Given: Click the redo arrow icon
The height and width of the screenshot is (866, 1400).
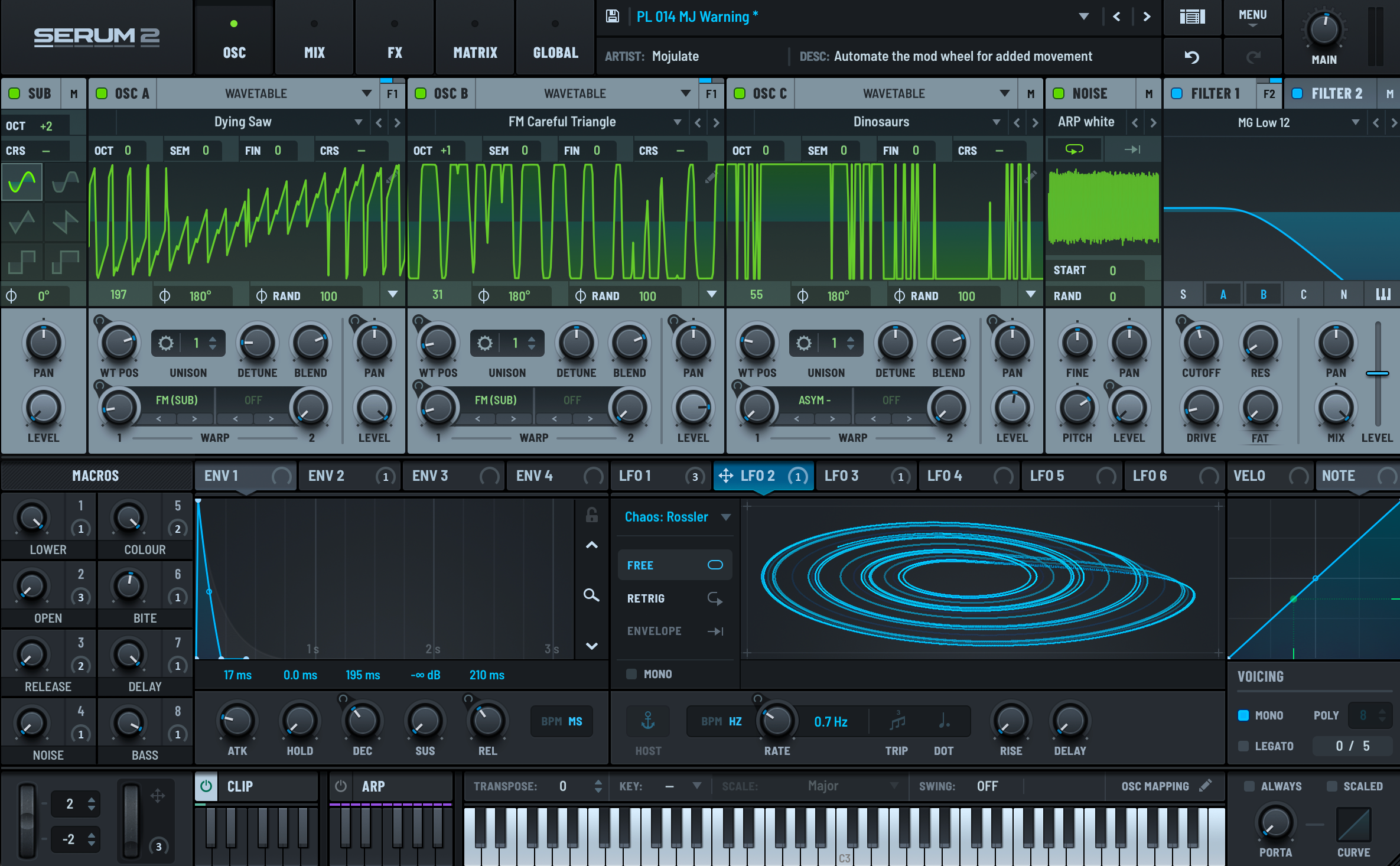Looking at the screenshot, I should [1253, 57].
